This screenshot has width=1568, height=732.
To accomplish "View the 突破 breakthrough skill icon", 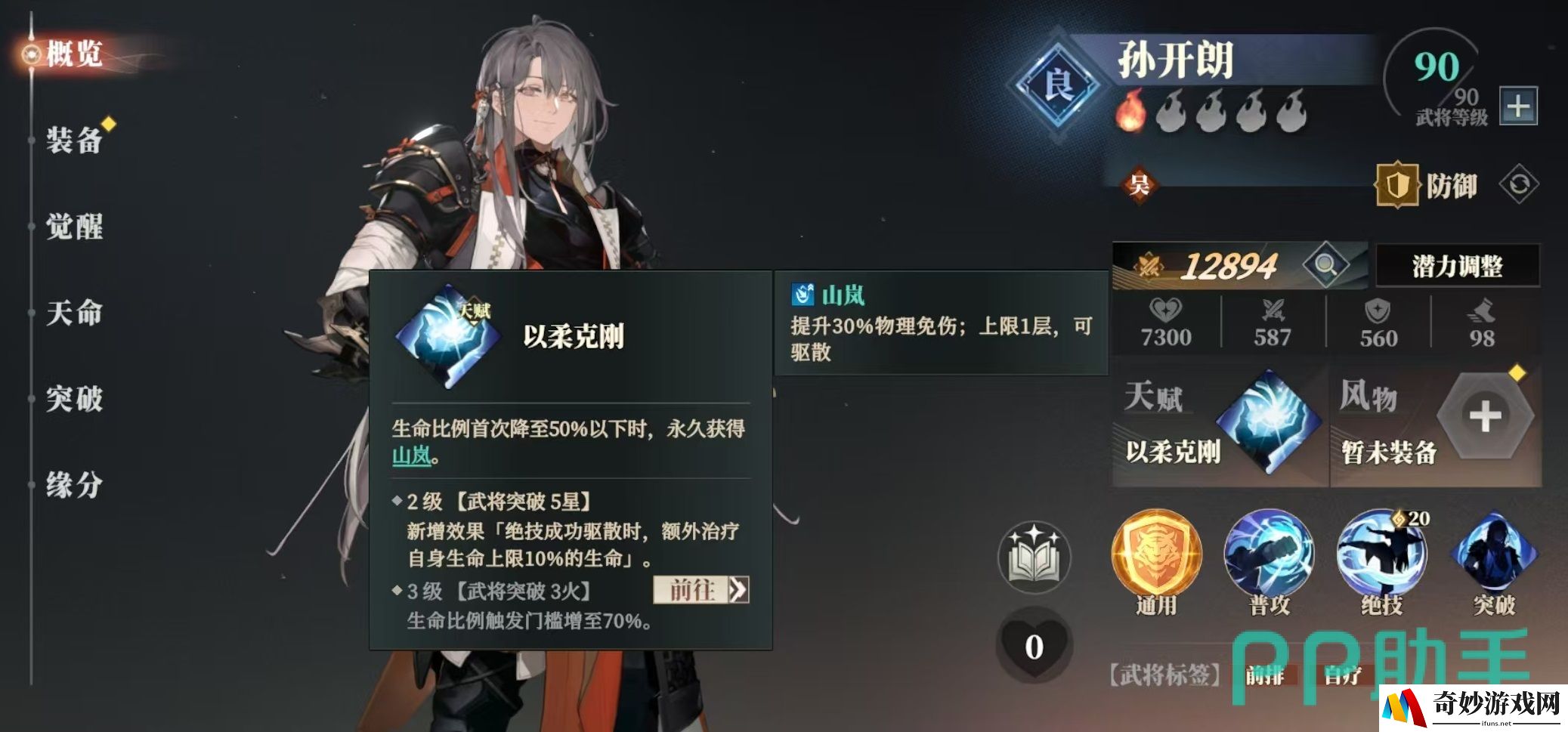I will [1494, 552].
